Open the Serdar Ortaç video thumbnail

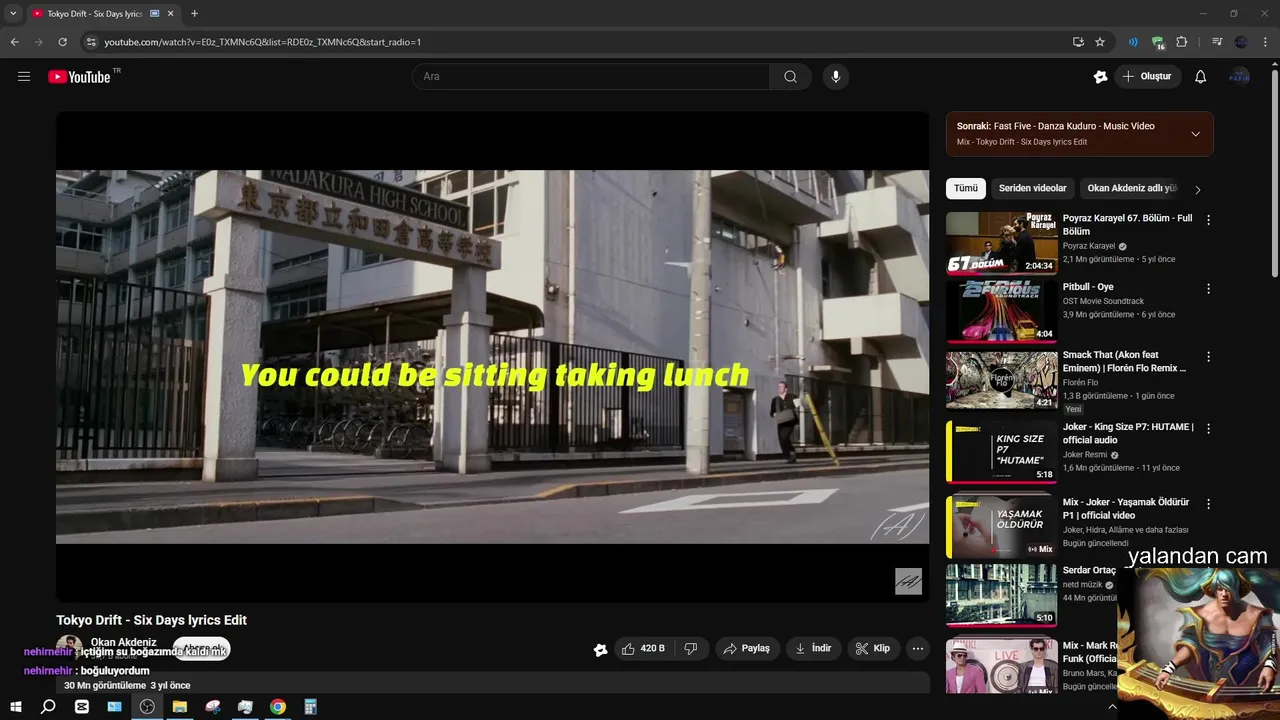click(1001, 595)
